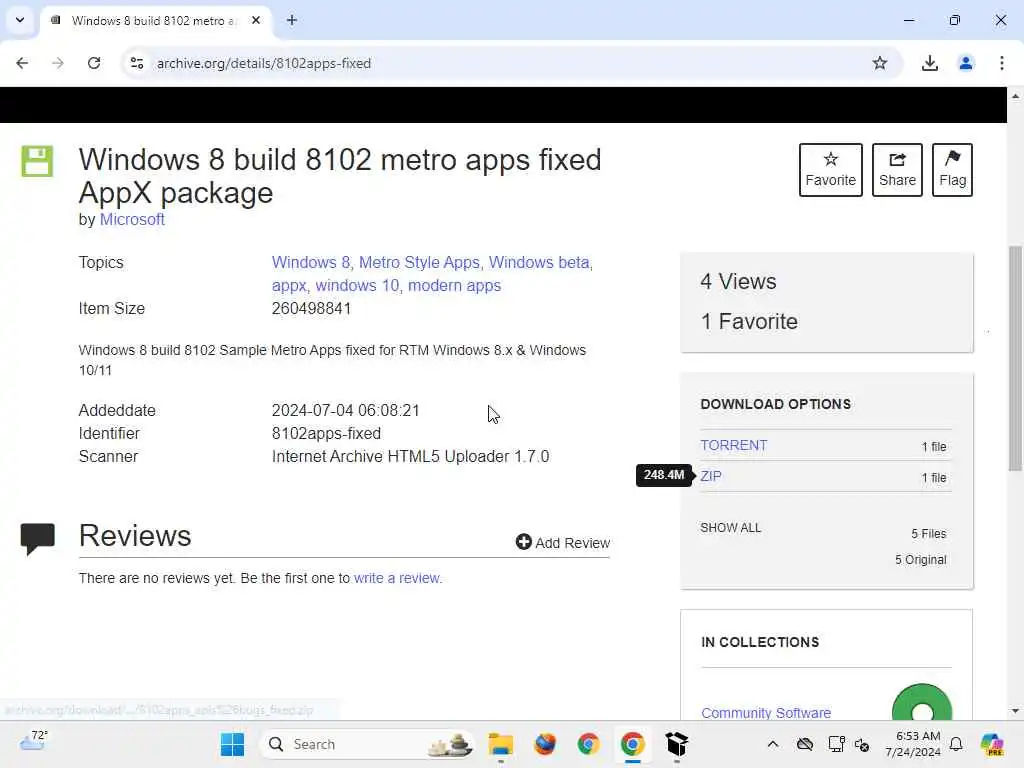Open the windows 10 topic link
This screenshot has height=768, width=1024.
pos(357,286)
